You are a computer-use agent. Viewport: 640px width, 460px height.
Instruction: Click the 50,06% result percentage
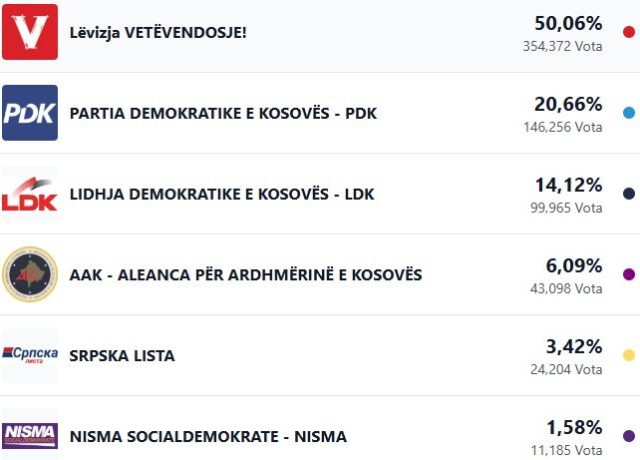point(568,23)
